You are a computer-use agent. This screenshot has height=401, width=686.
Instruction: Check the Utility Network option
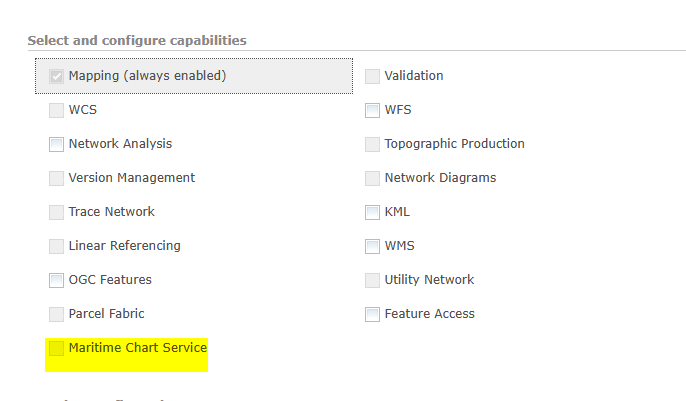[372, 280]
